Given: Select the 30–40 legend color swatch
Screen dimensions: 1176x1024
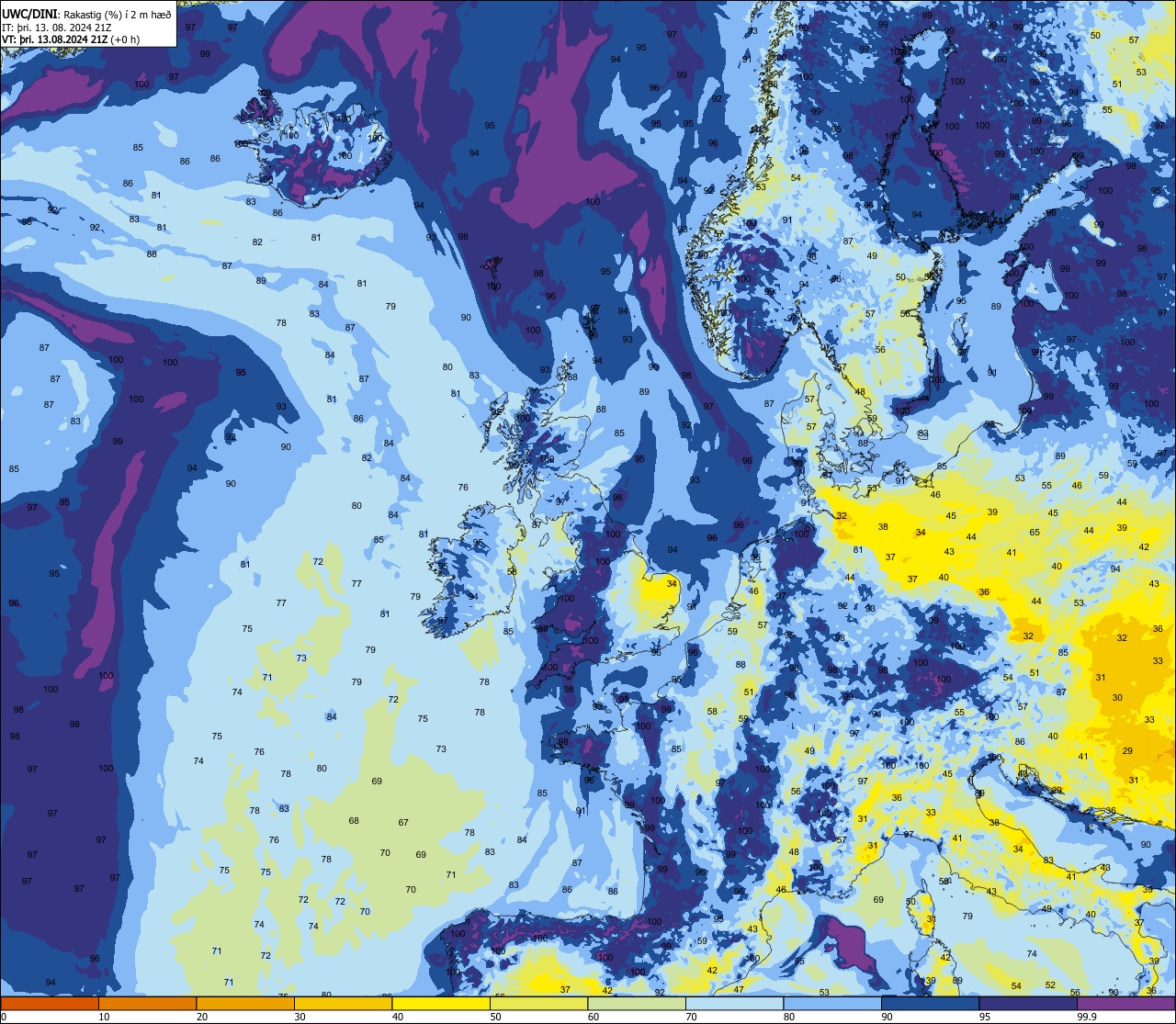Looking at the screenshot, I should click(x=343, y=1003).
